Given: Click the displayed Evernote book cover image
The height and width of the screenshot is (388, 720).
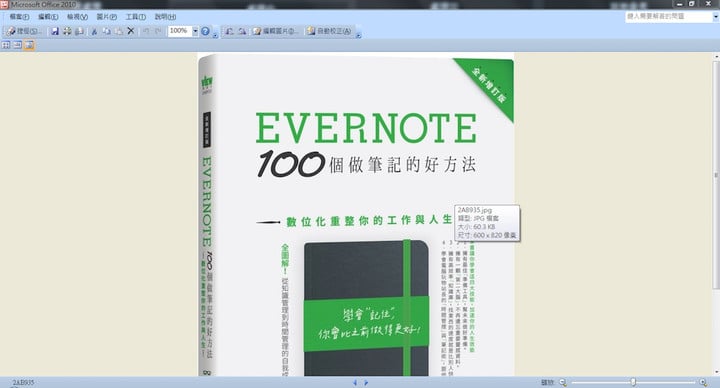Looking at the screenshot, I should (356, 214).
